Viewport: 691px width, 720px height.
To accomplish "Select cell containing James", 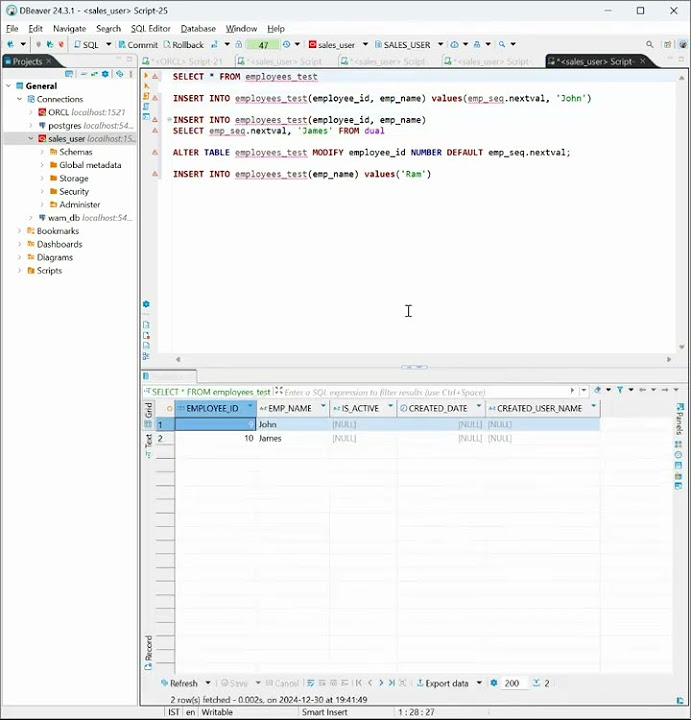I will (292, 439).
